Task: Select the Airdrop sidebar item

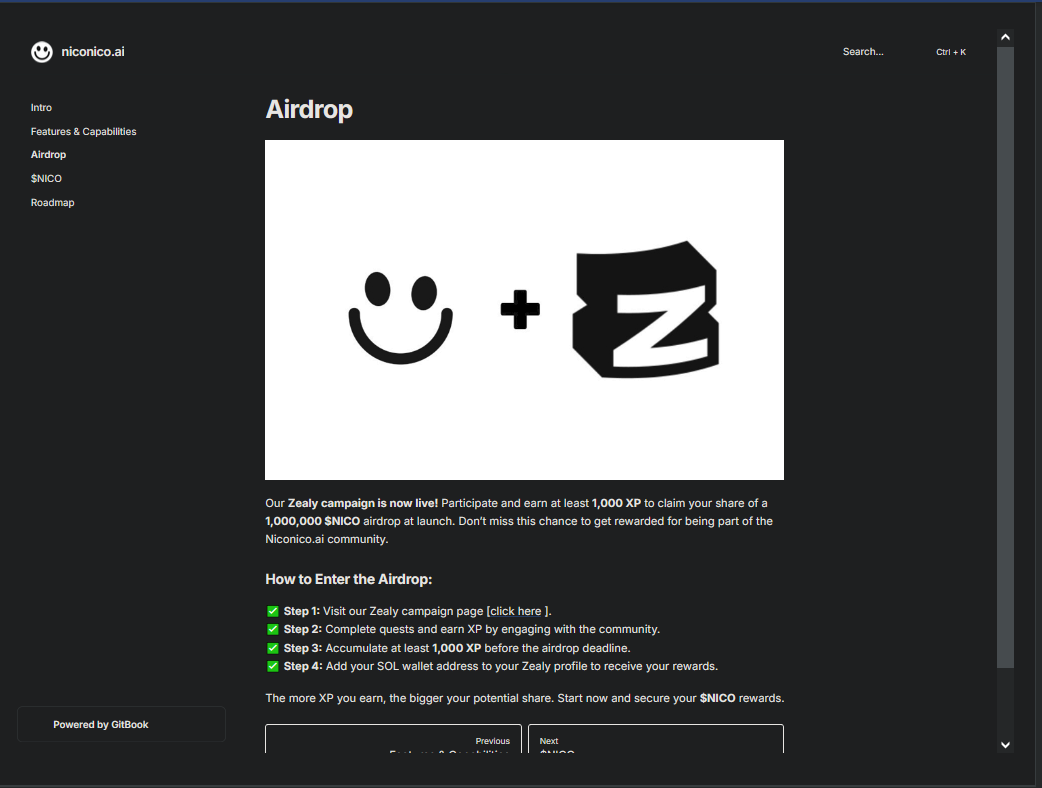Action: tap(49, 155)
